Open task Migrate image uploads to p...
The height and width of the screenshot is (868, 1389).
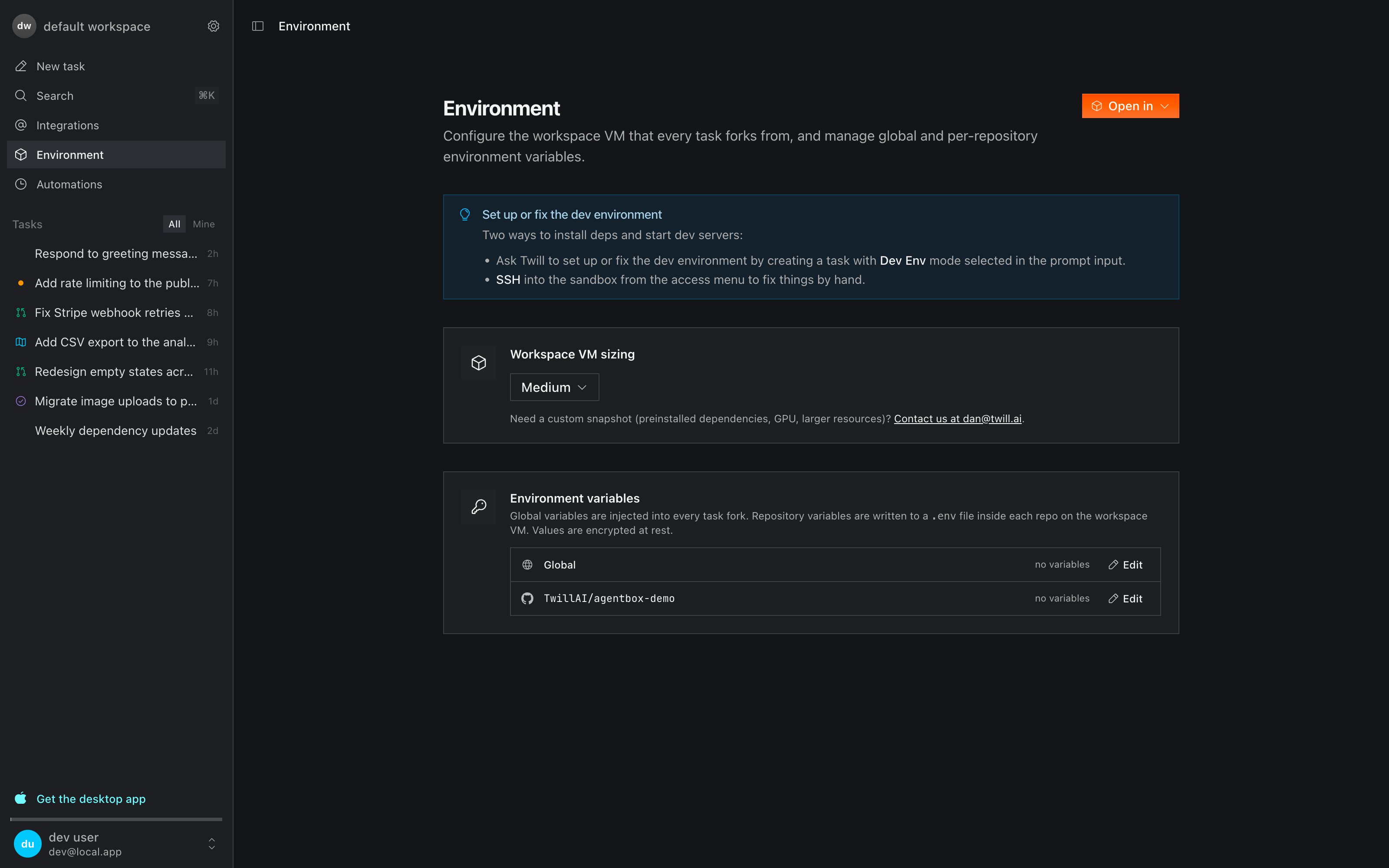click(116, 401)
